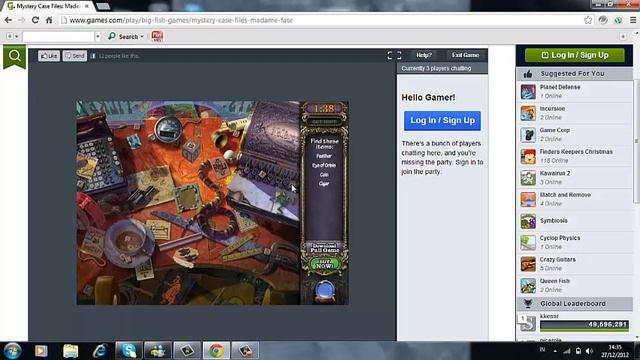
Task: Click the Finders Keepers Christmas thumbnail
Action: tap(528, 156)
